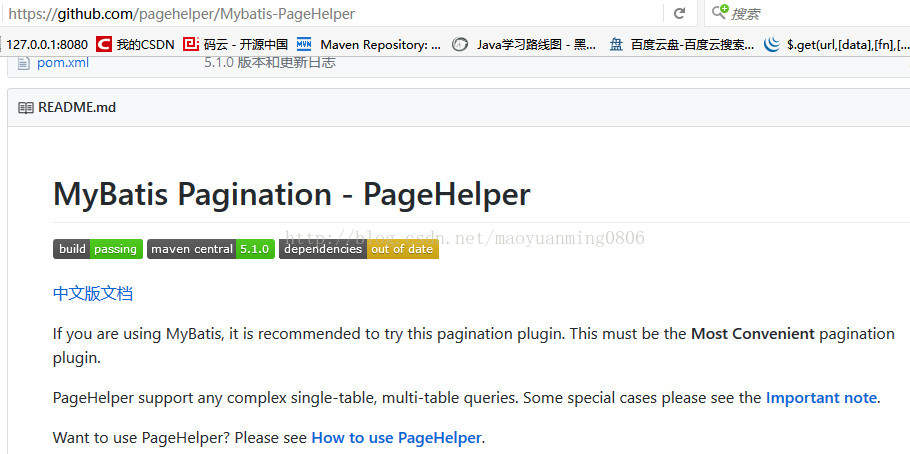Click the Java学习路线图 bookmark favicon
The image size is (910, 454).
click(x=460, y=44)
